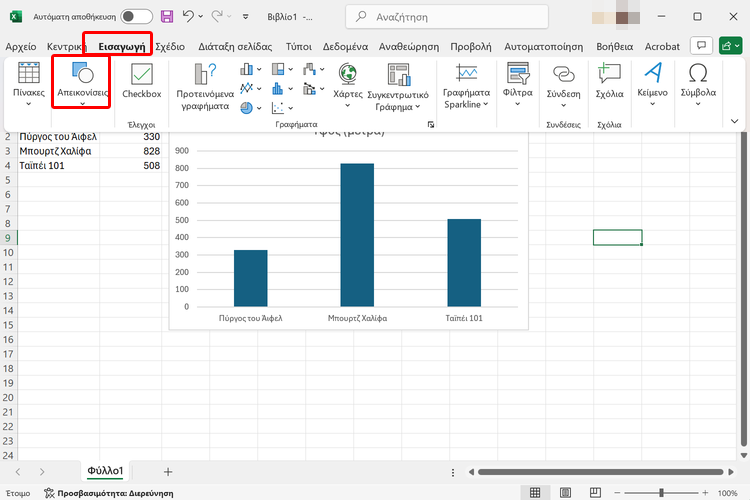This screenshot has height=500, width=750.
Task: Insert a scatter or bubble chart
Action: (x=278, y=108)
